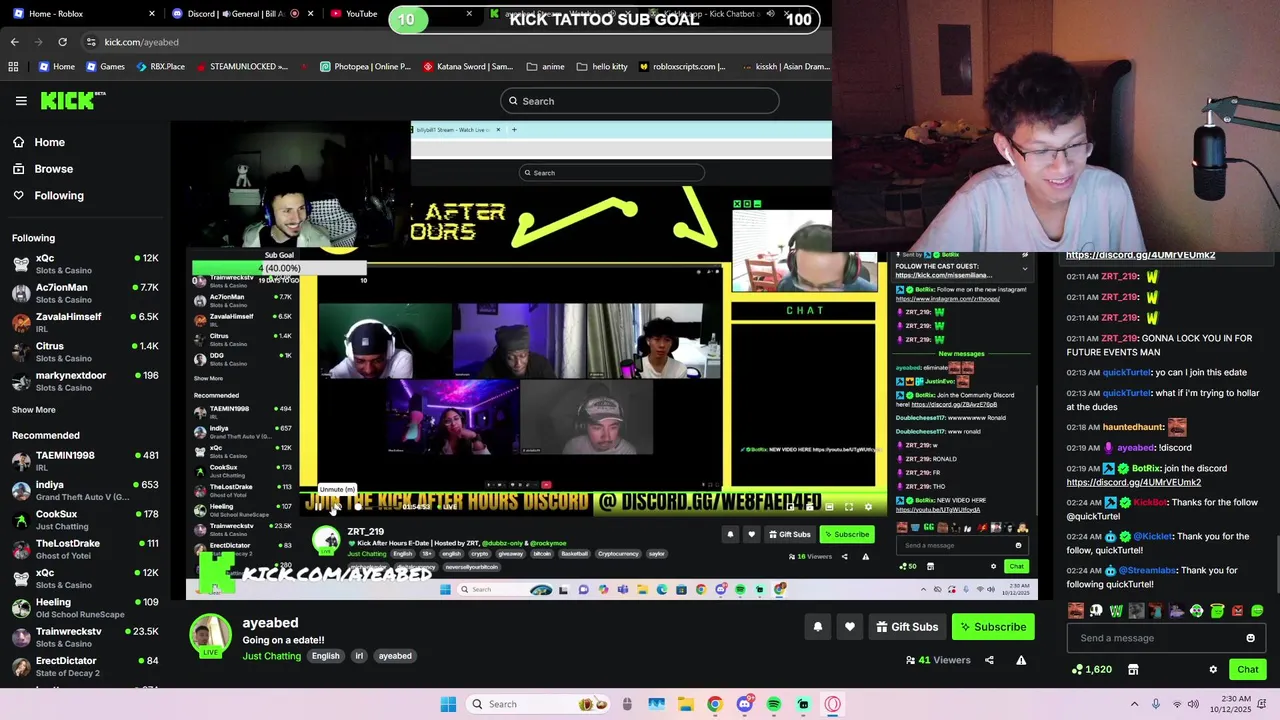Open CookSux recommended channel

click(x=85, y=520)
